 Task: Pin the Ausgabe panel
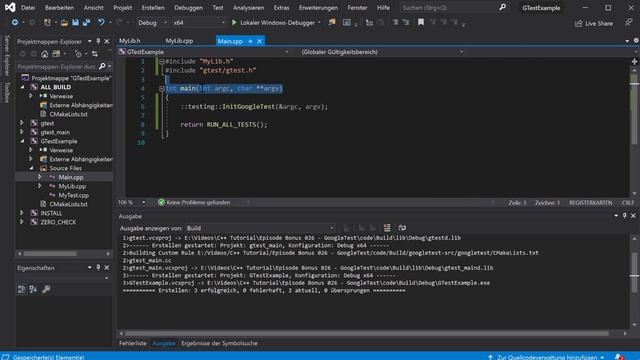click(x=624, y=216)
